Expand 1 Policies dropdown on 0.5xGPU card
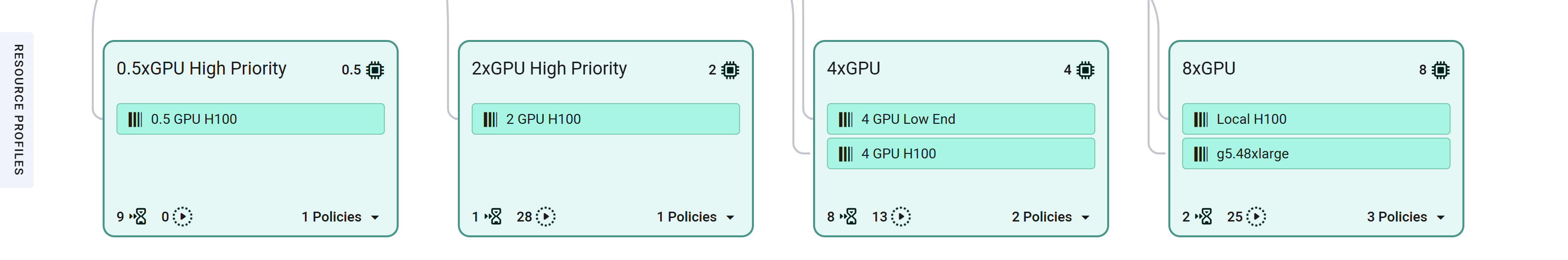The image size is (1568, 260). point(341,218)
